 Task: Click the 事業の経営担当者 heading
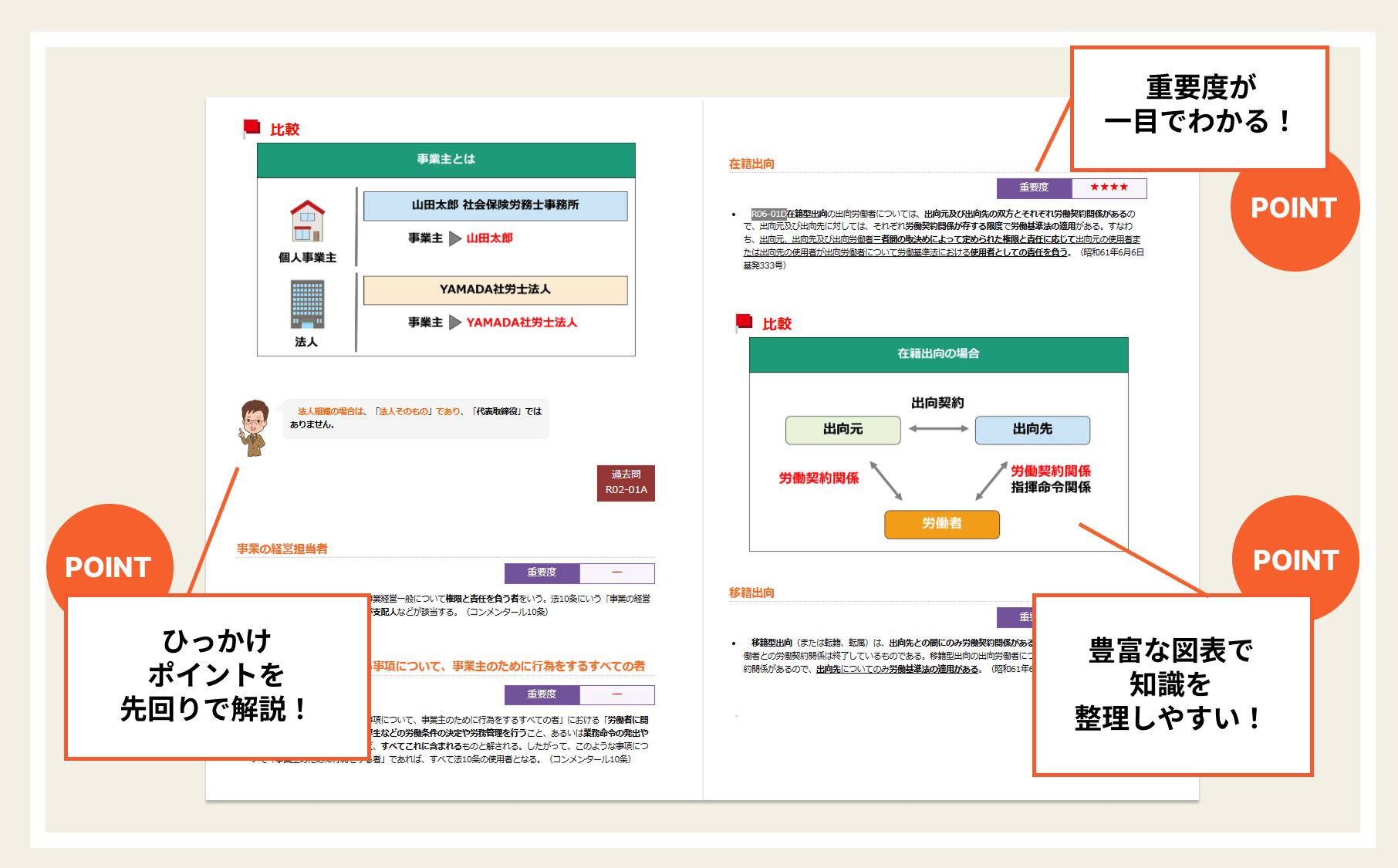[282, 549]
